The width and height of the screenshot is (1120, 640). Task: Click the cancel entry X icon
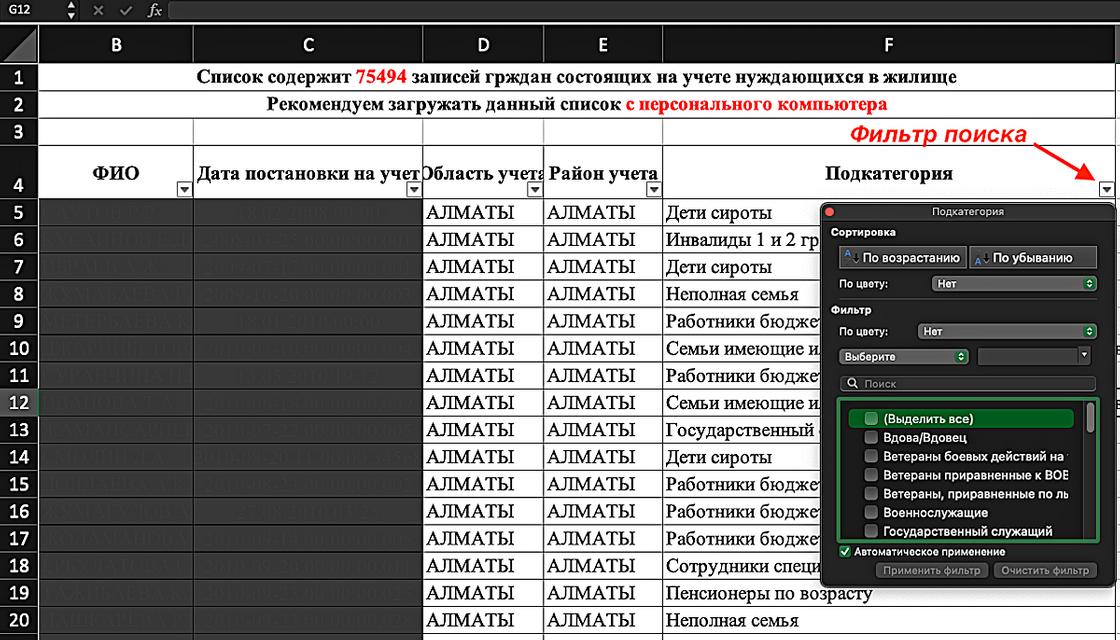coord(97,10)
